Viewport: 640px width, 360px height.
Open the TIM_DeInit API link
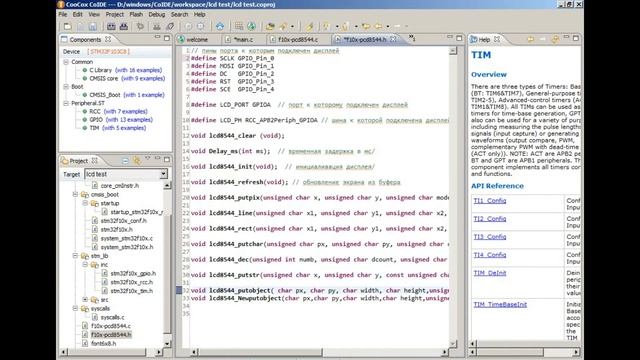pos(490,273)
